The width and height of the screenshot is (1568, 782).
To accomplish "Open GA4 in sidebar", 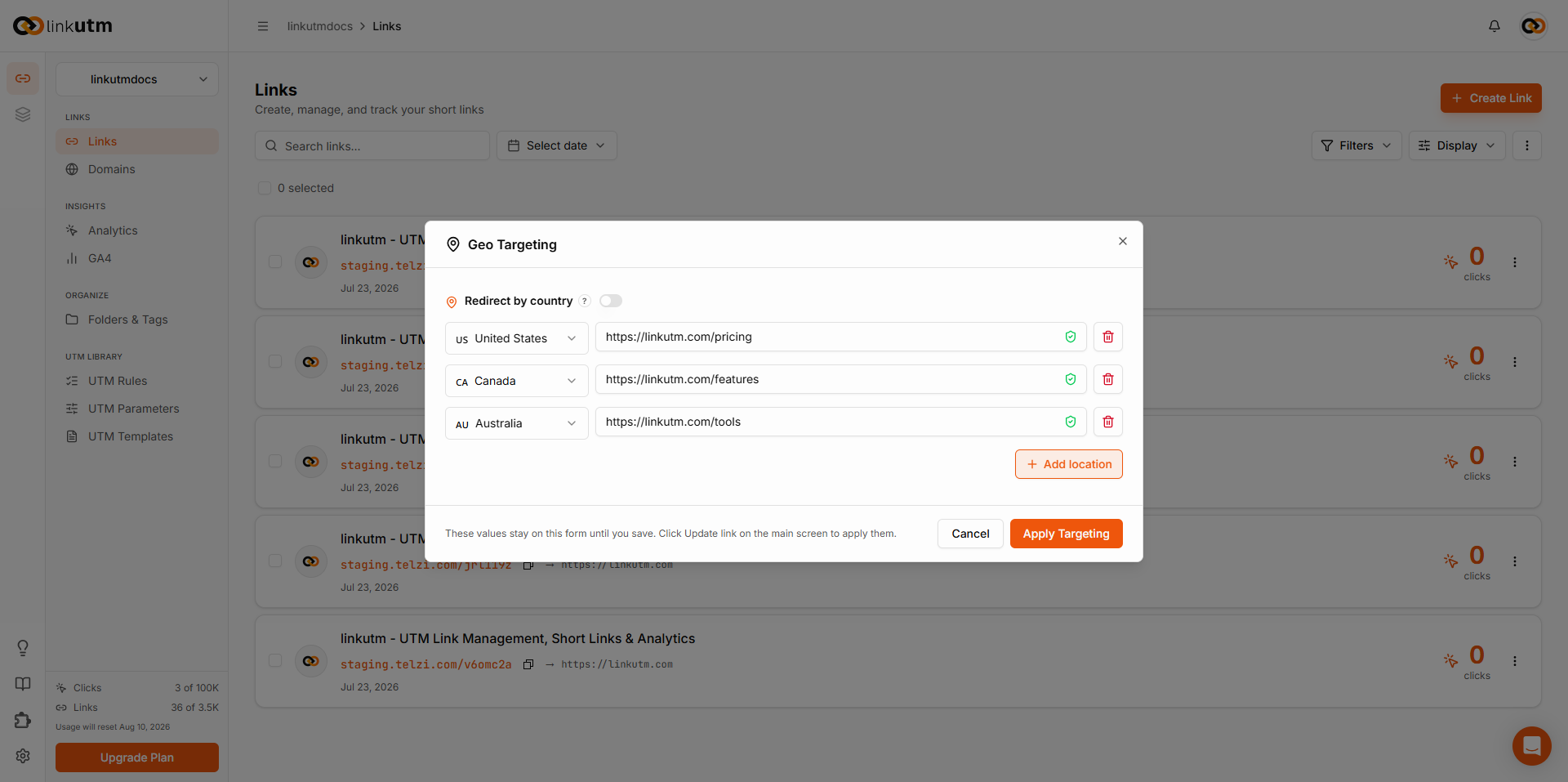I will pyautogui.click(x=137, y=258).
